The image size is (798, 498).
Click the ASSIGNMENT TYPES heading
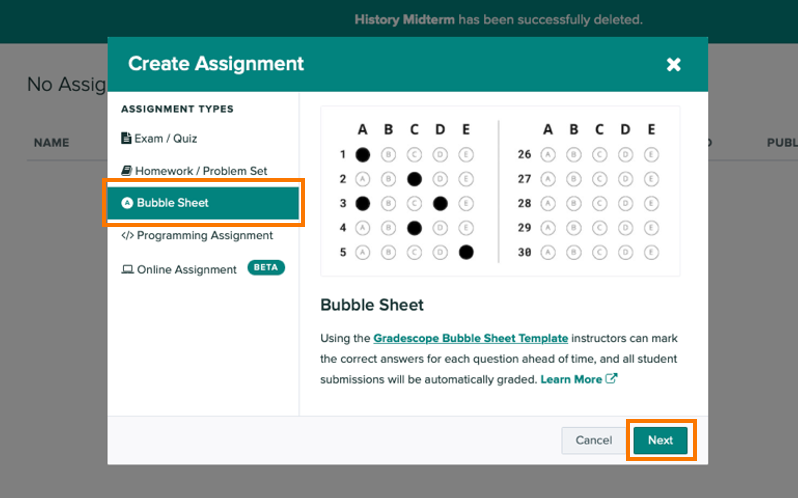pyautogui.click(x=177, y=109)
